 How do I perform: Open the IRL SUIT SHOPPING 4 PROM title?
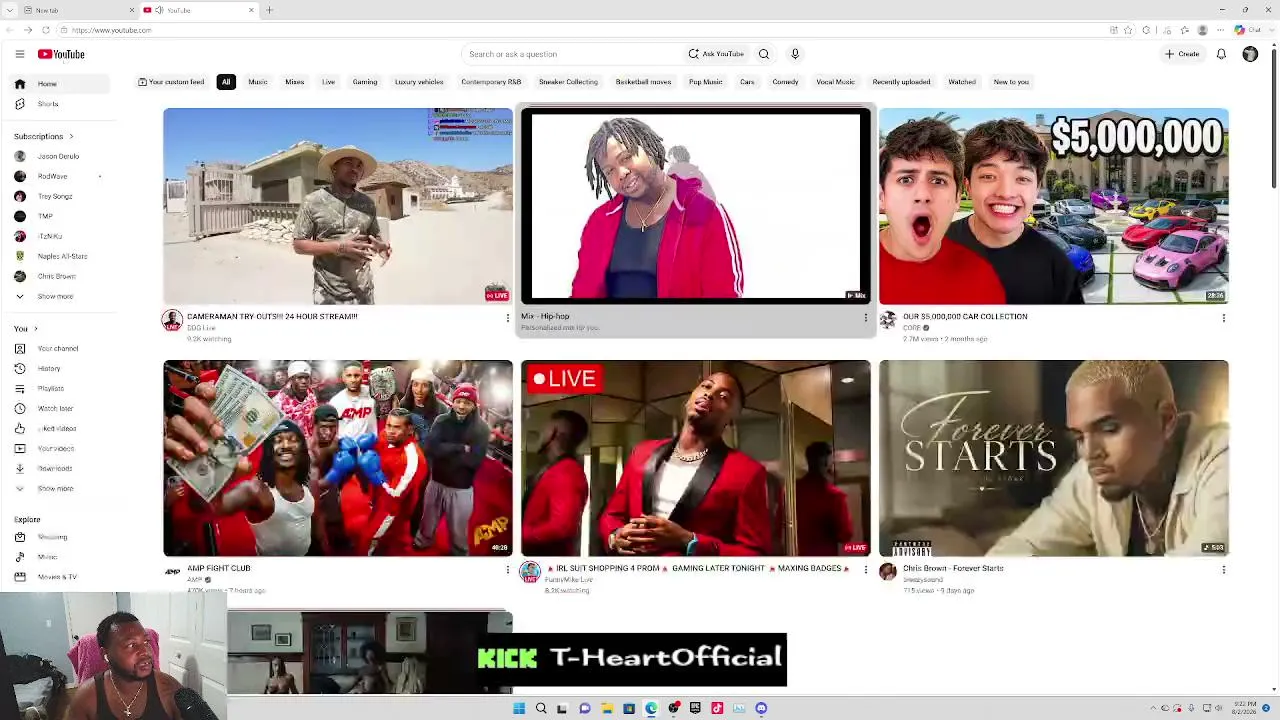point(696,568)
